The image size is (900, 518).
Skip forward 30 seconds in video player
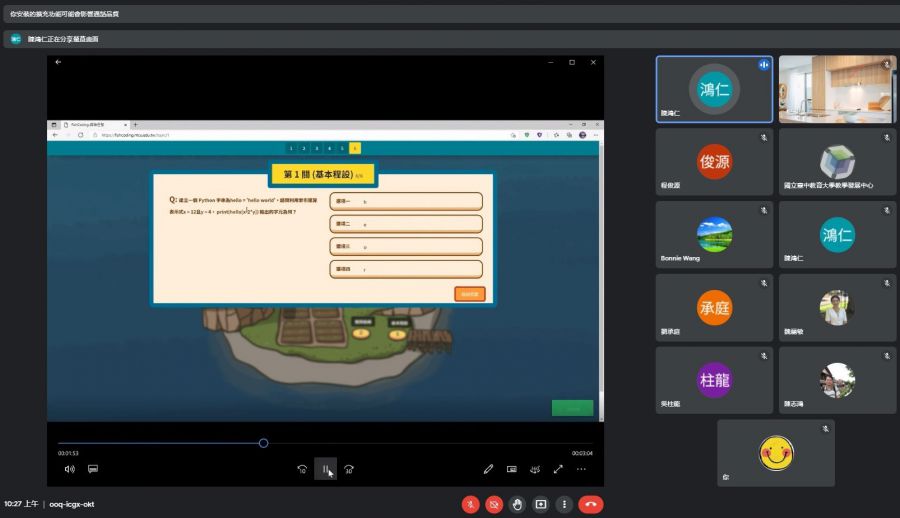[349, 469]
